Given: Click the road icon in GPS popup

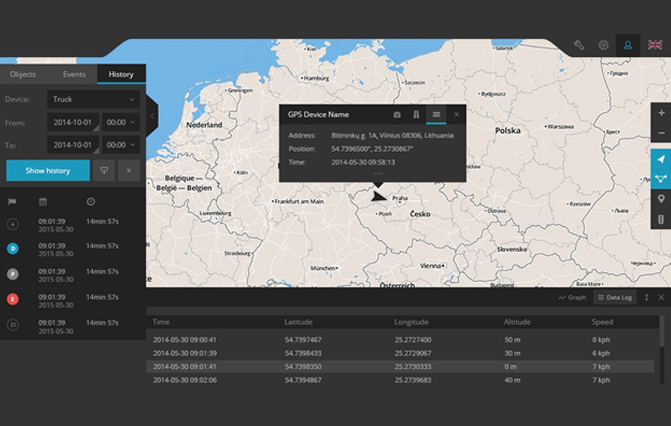Looking at the screenshot, I should tap(416, 115).
